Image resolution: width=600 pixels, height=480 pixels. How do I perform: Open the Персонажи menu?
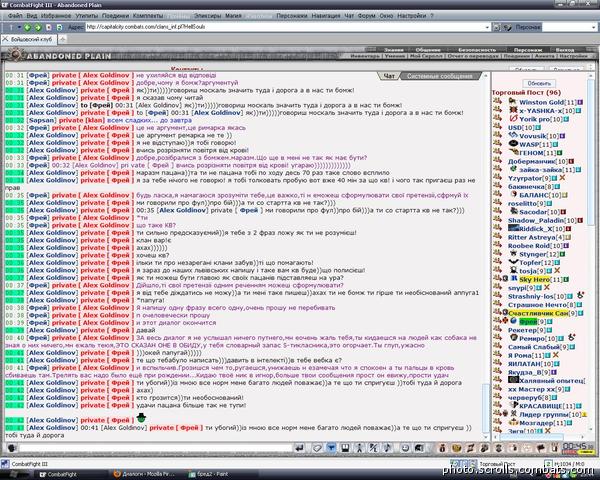tap(292, 16)
